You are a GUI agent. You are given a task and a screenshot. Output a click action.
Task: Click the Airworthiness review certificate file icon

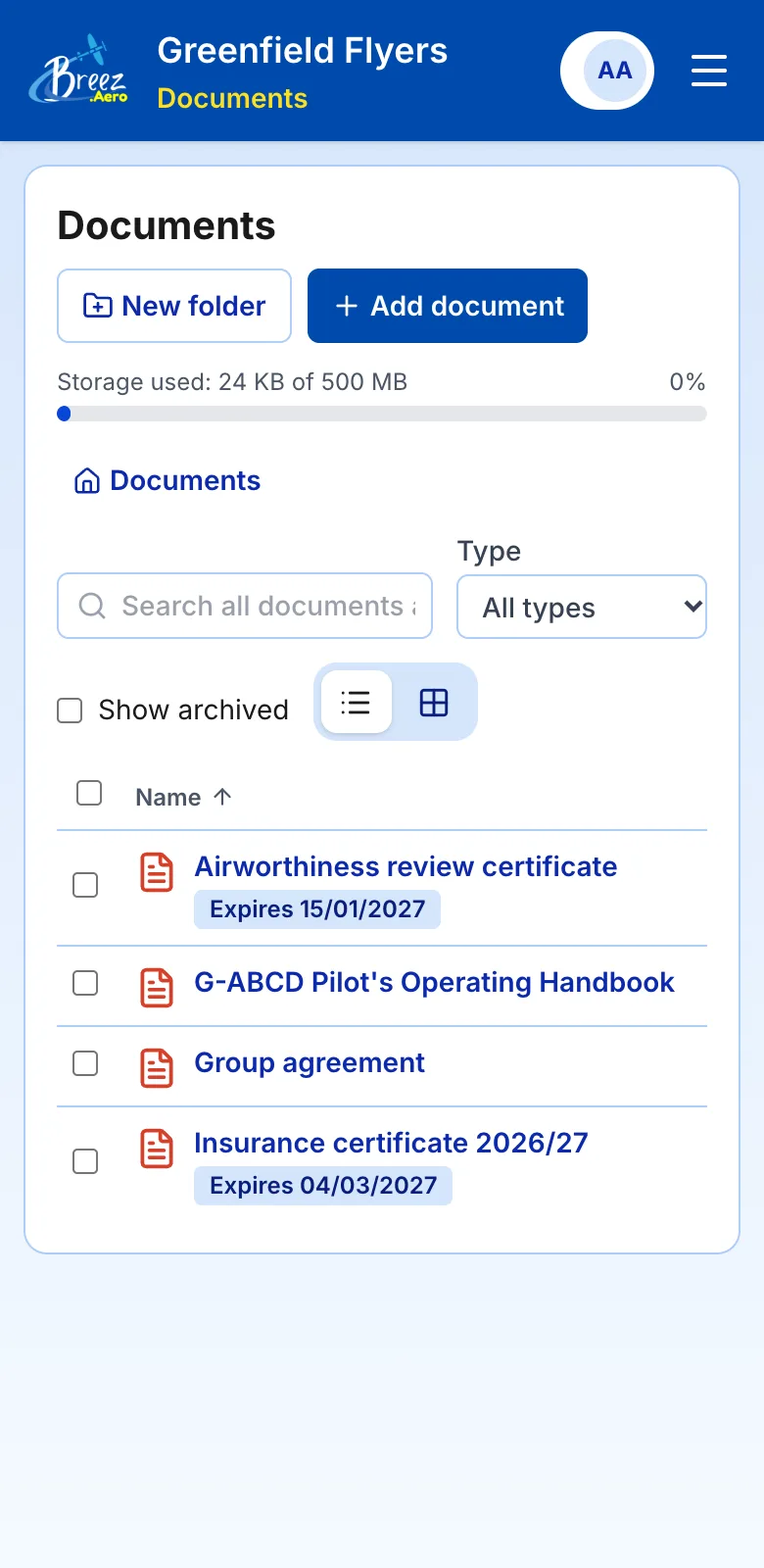coord(157,872)
